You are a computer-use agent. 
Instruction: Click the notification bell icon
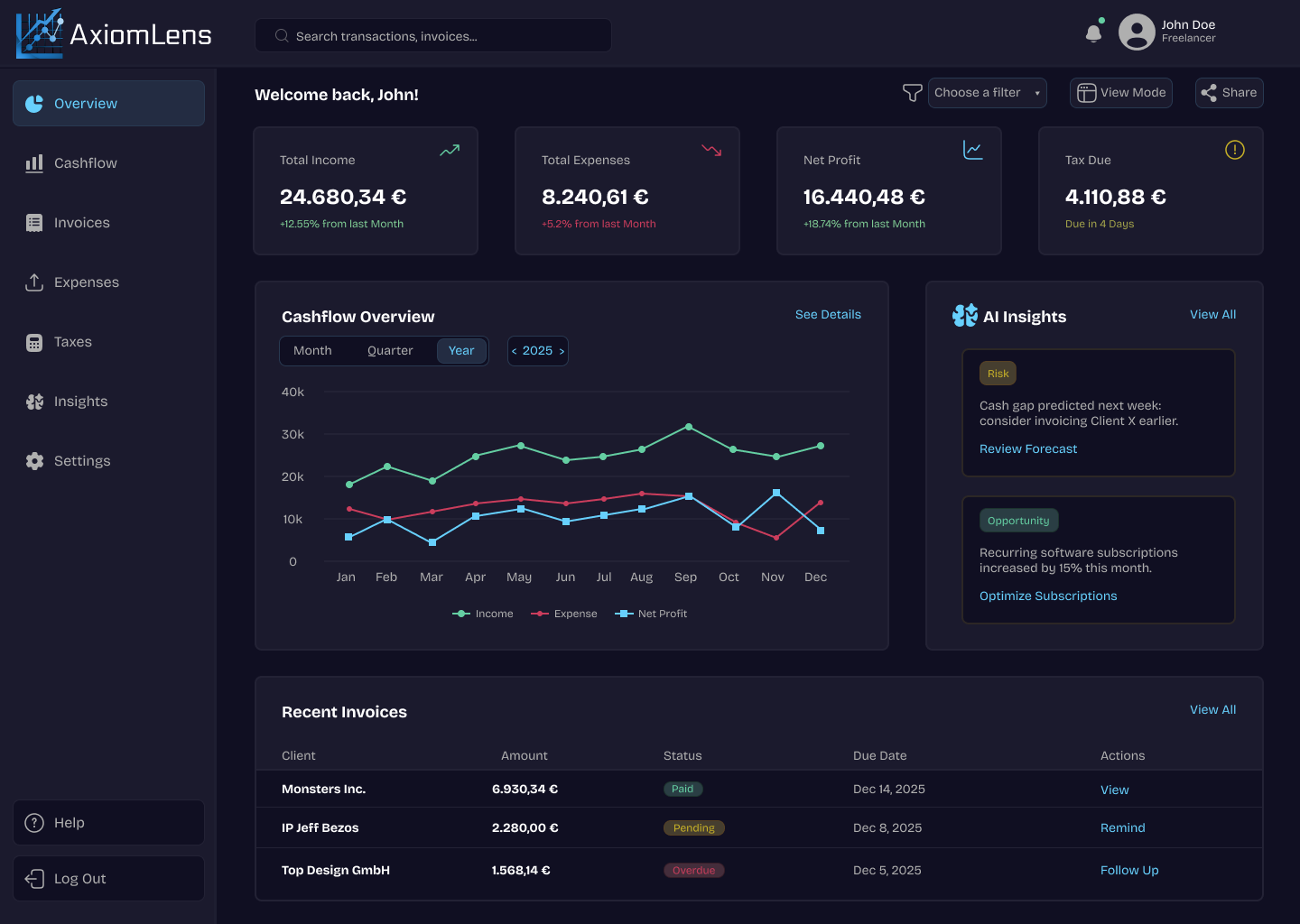(1093, 33)
